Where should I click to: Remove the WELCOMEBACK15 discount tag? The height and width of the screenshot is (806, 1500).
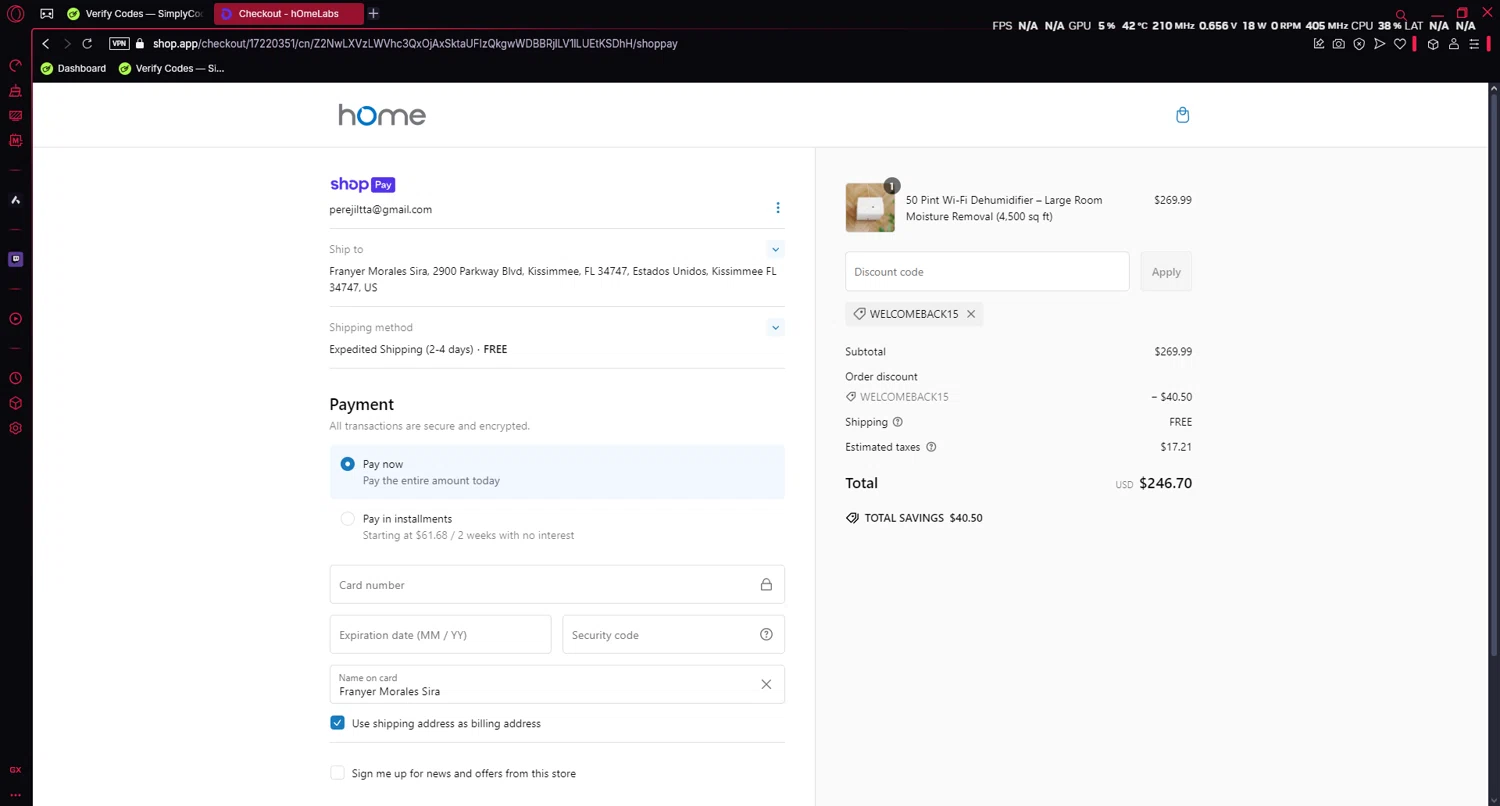click(970, 314)
